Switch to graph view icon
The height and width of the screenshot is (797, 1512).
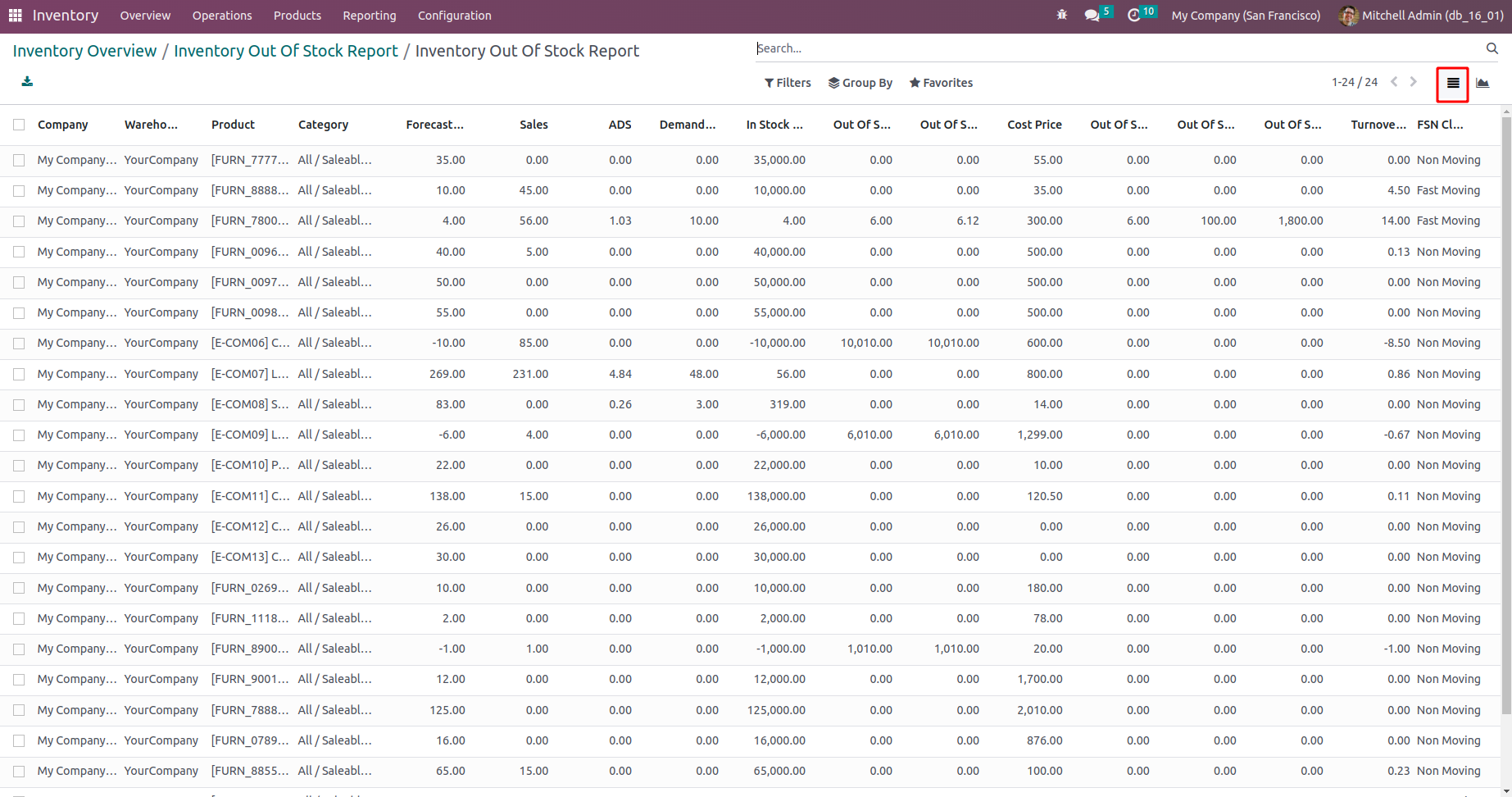1482,83
